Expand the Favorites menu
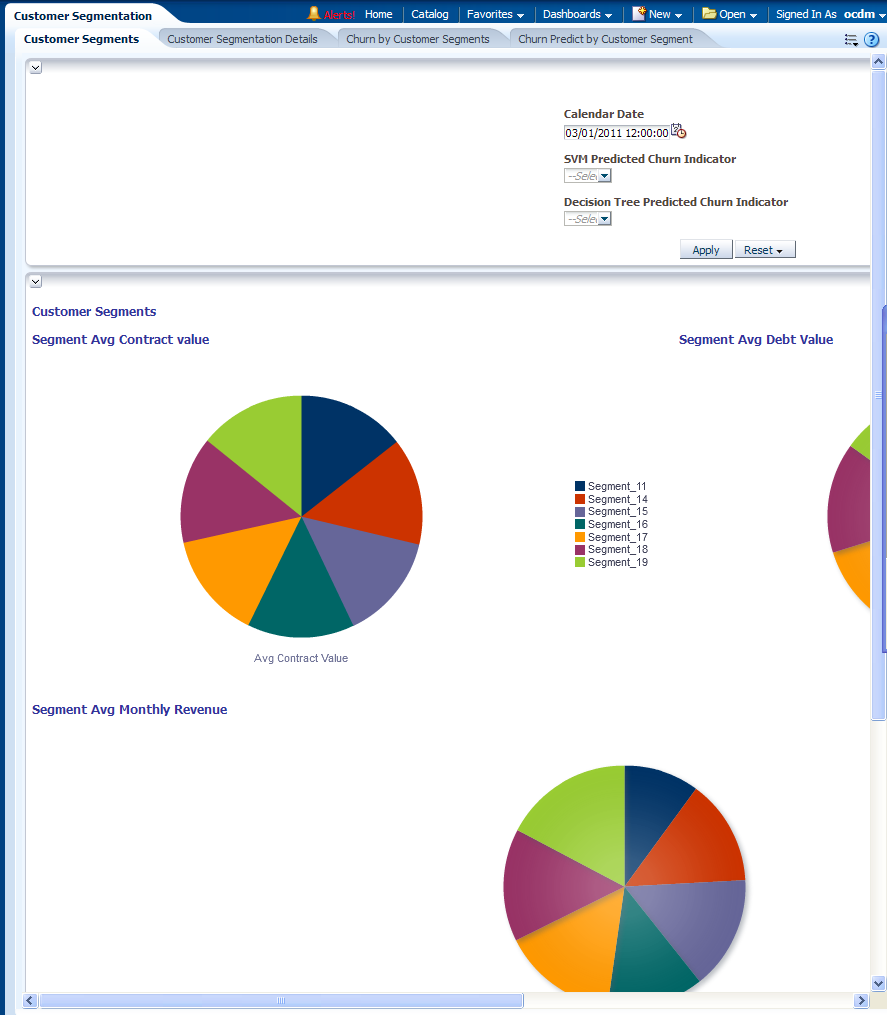The width and height of the screenshot is (887, 1015). (x=495, y=14)
